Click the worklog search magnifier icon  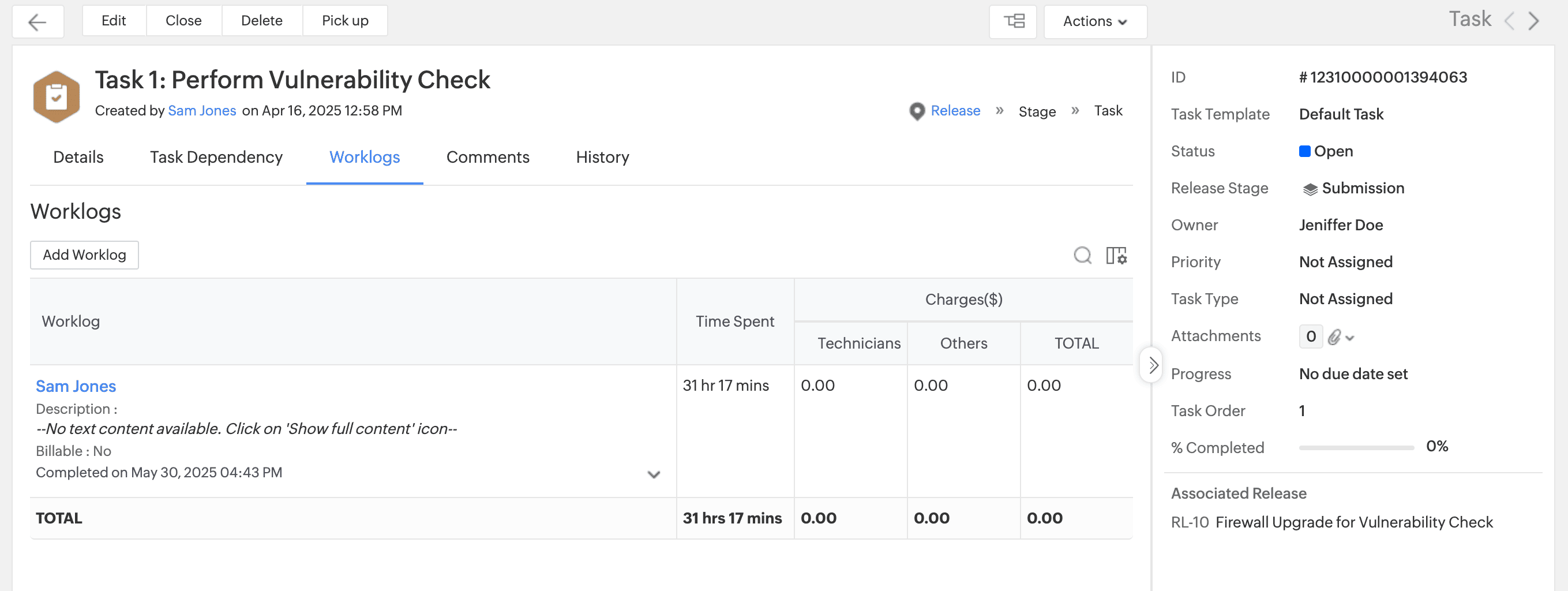[x=1082, y=255]
